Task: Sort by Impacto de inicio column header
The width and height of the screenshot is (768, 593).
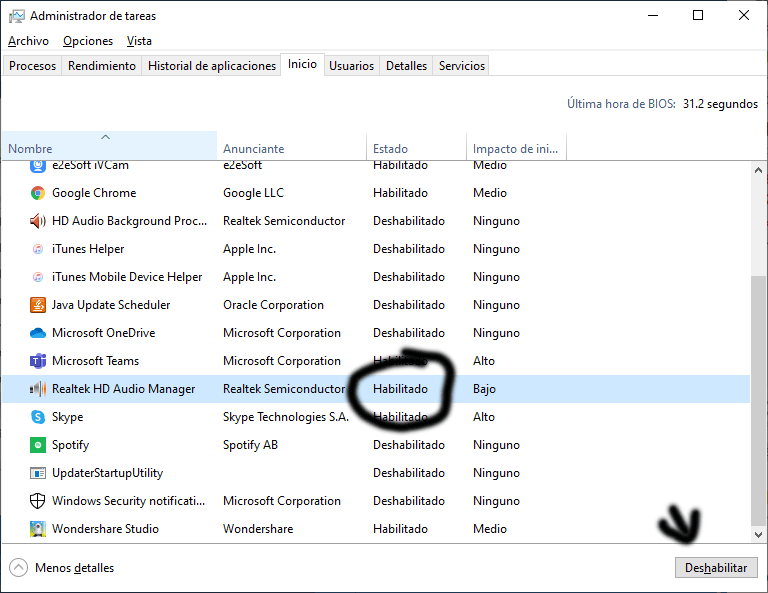Action: (517, 145)
